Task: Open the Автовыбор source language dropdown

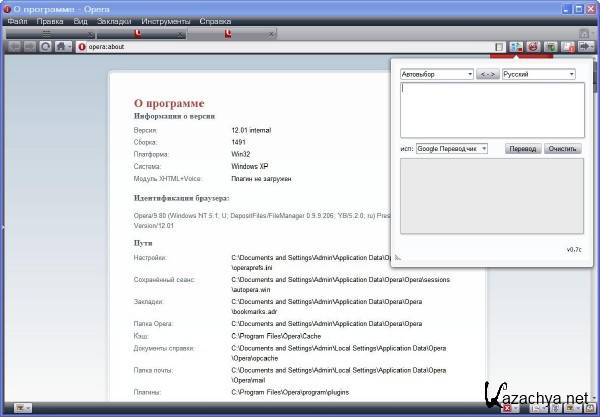Action: tap(436, 74)
